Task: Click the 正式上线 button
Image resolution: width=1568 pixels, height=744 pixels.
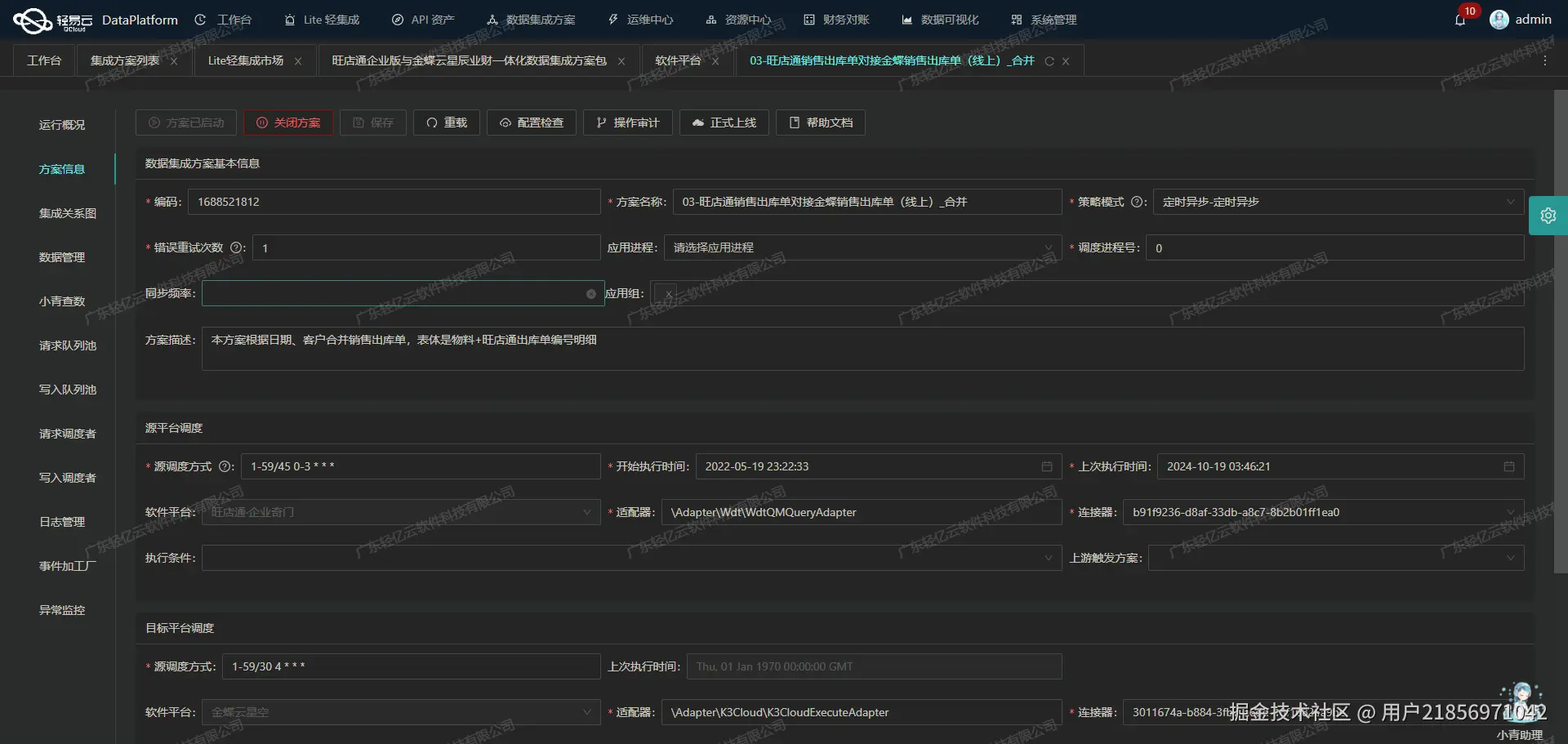Action: coord(724,123)
